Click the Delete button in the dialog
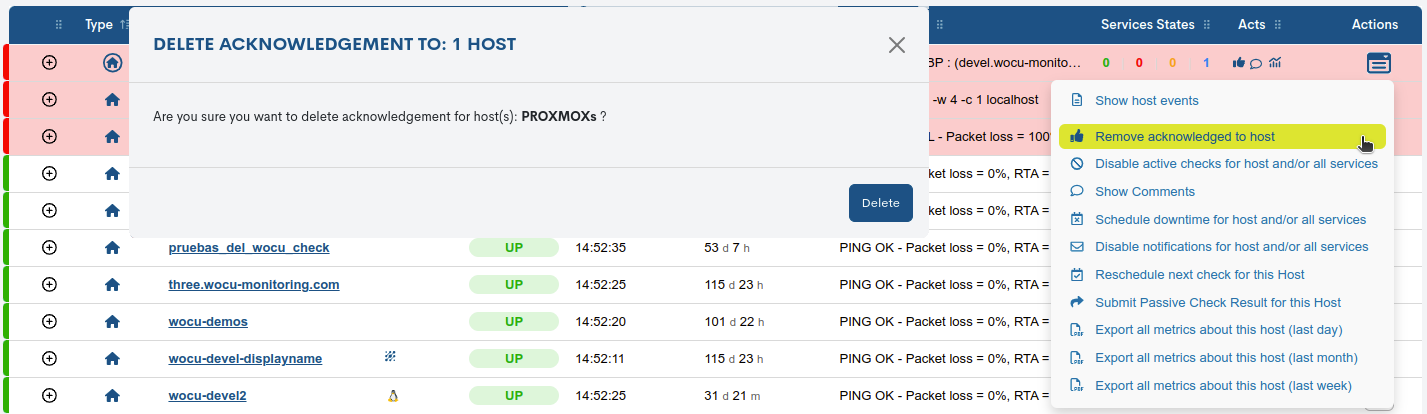The image size is (1427, 414). pos(880,203)
